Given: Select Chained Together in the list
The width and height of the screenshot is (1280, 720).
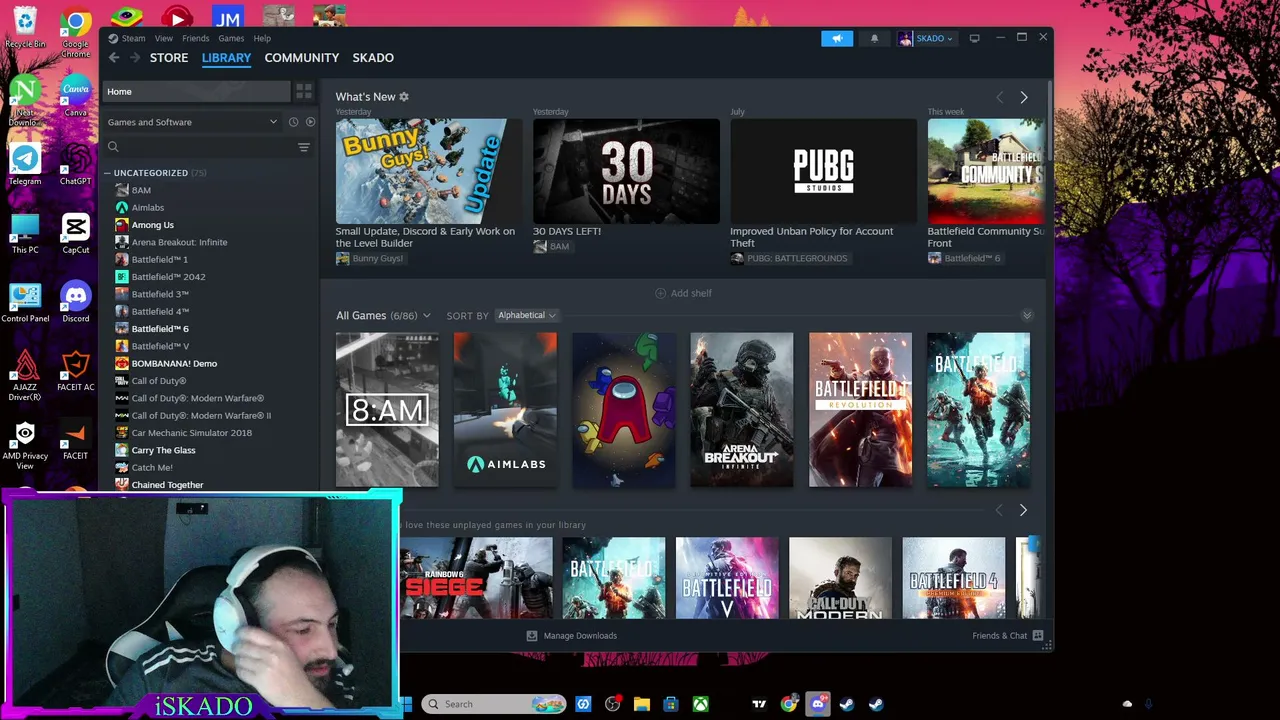Looking at the screenshot, I should (167, 485).
